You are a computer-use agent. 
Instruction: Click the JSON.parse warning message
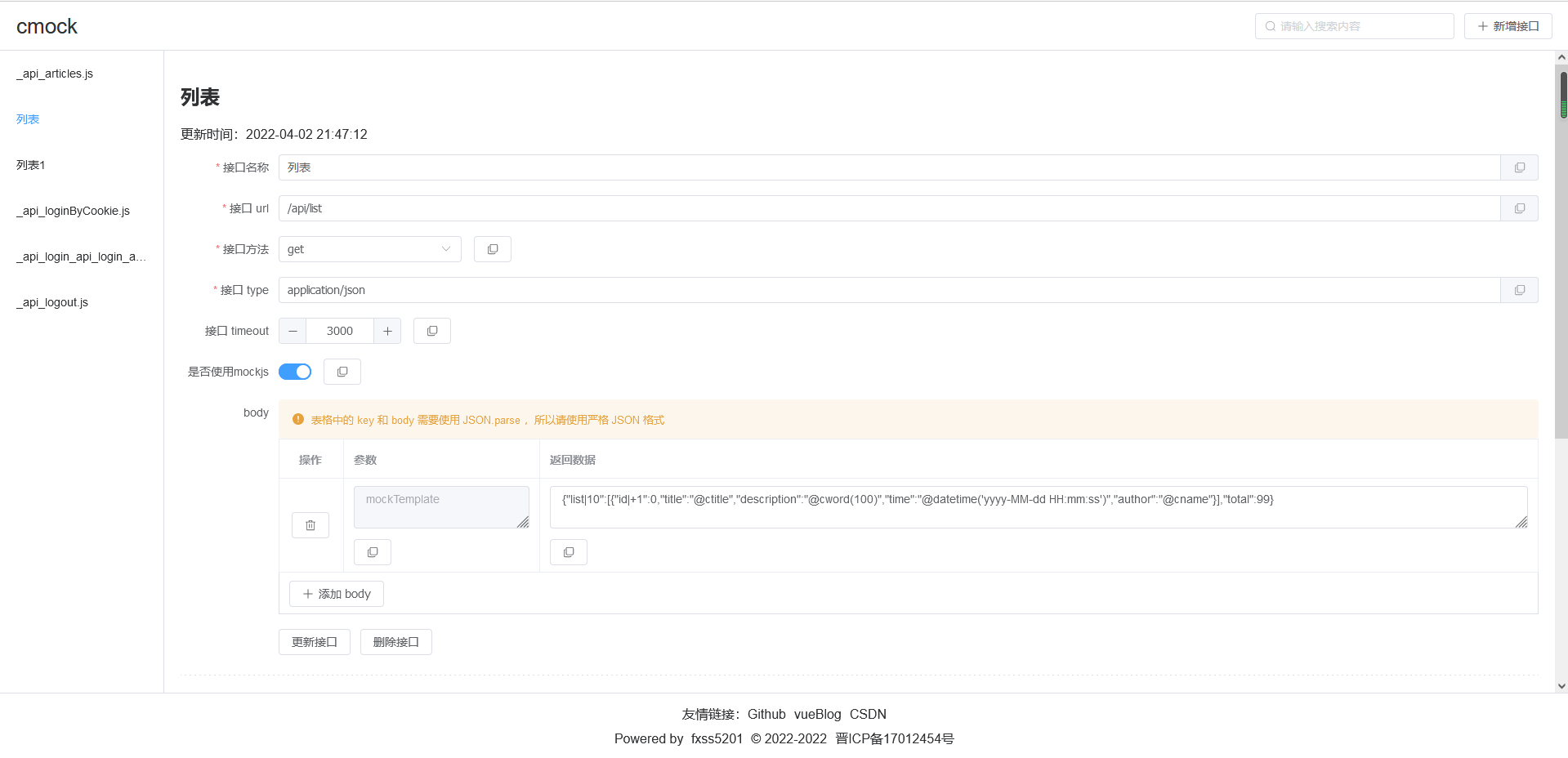click(x=487, y=420)
